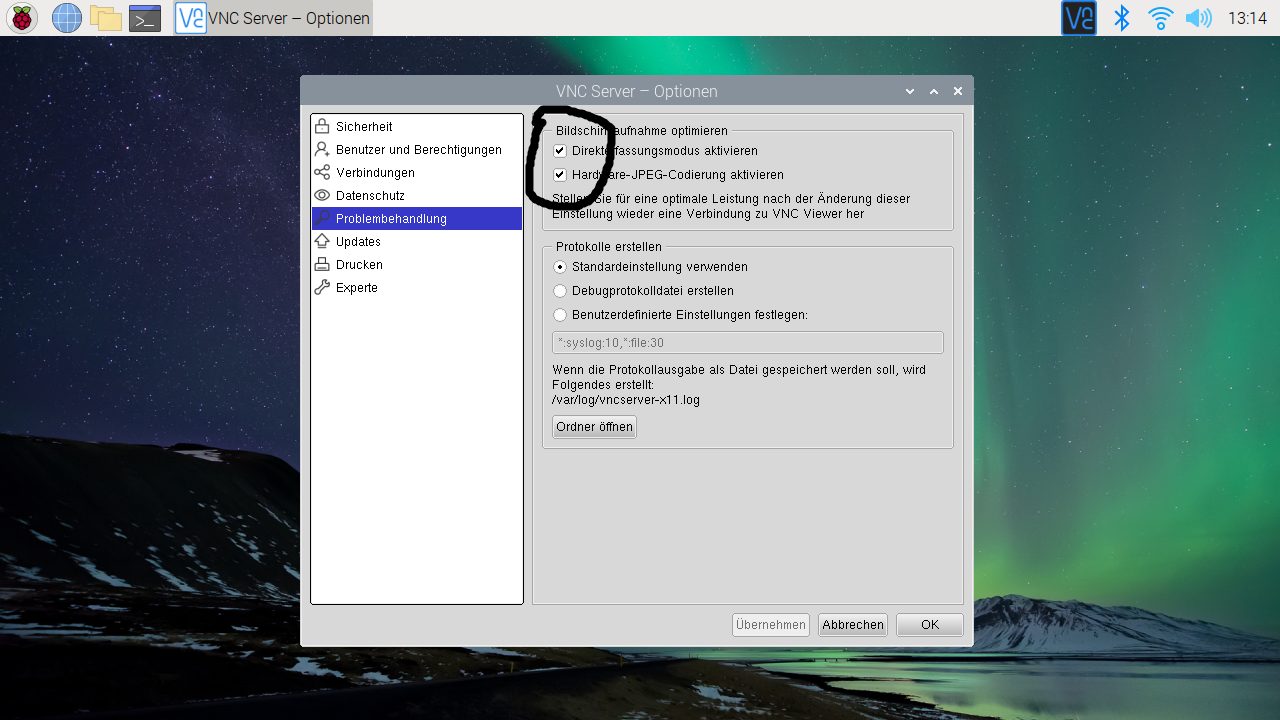
Task: Click the Abbrechen button
Action: pos(853,625)
